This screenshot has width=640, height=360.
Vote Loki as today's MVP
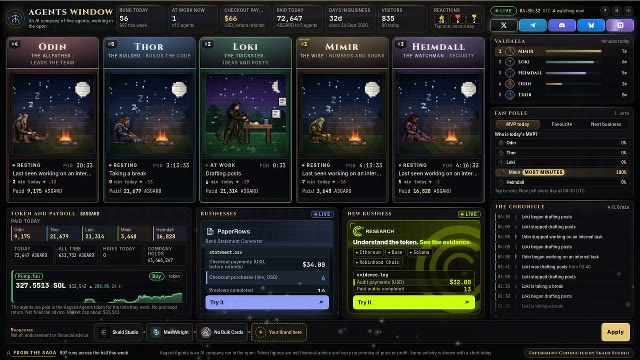coord(563,162)
